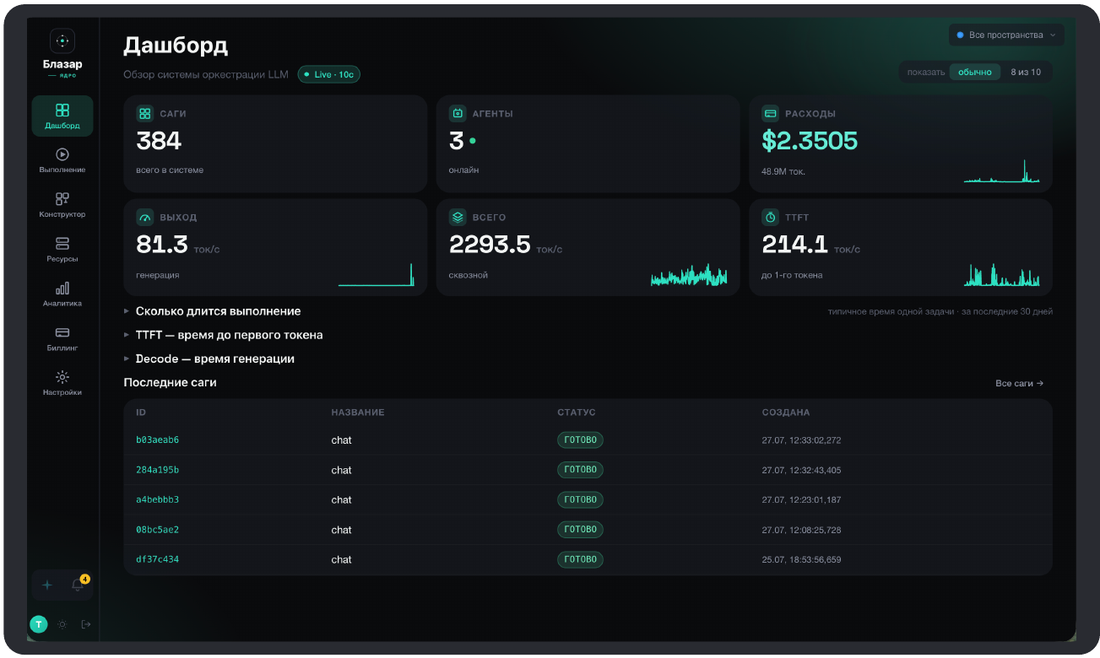This screenshot has width=1100, height=658.
Task: Expand TTFT — время до первого токена
Action: click(229, 335)
